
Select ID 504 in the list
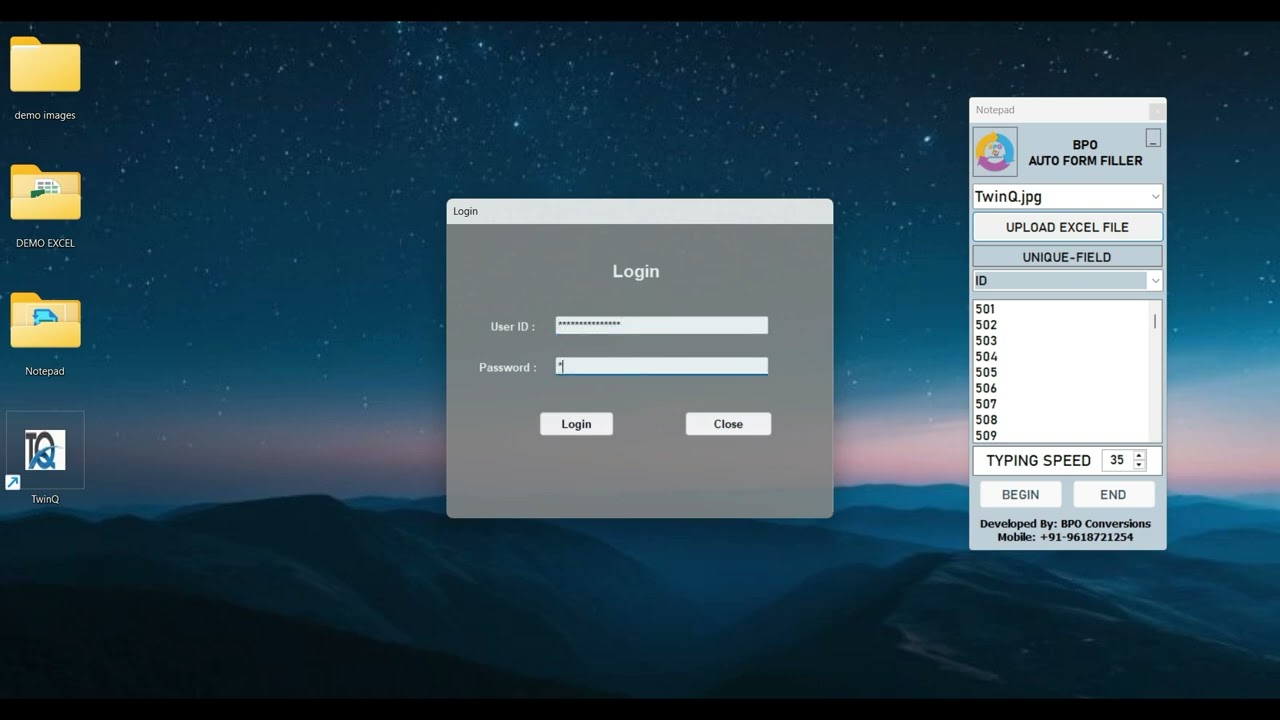[986, 357]
